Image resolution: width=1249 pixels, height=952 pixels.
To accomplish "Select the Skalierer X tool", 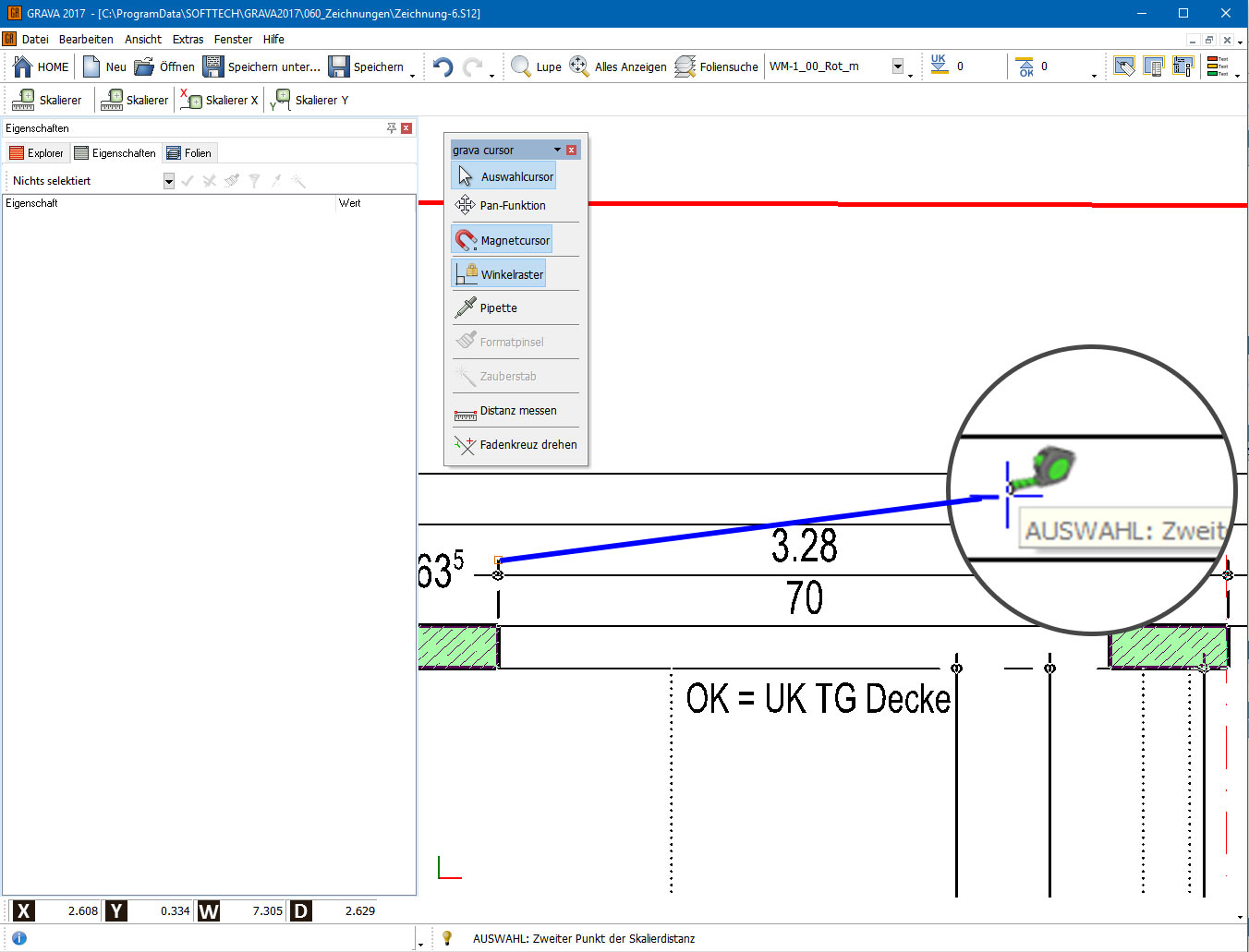I will click(219, 100).
